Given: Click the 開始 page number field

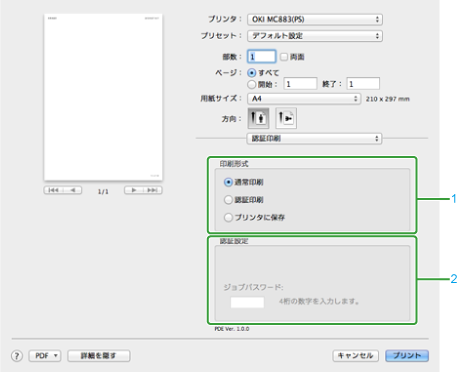Looking at the screenshot, I should point(300,84).
